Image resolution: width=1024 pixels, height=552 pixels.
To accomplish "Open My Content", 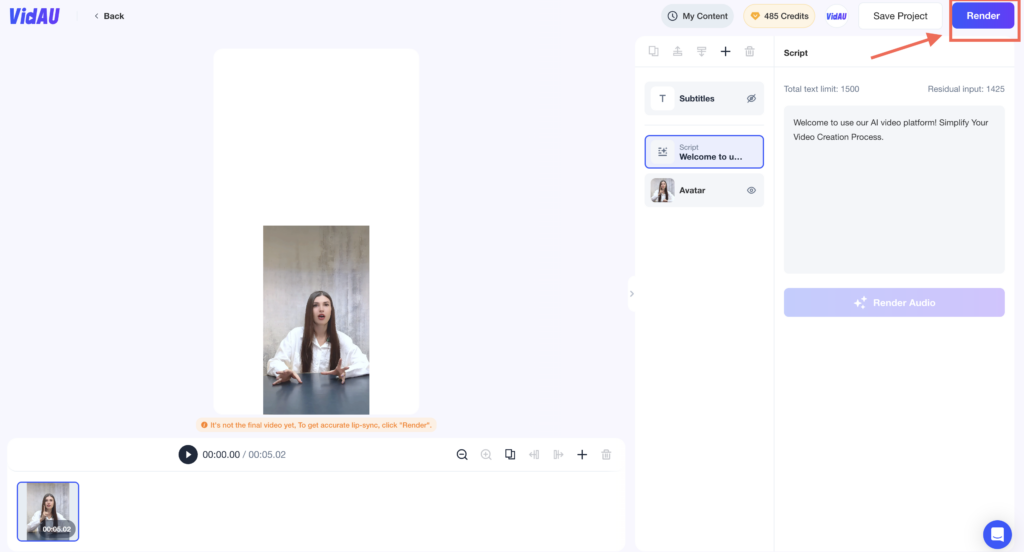I will pyautogui.click(x=697, y=16).
